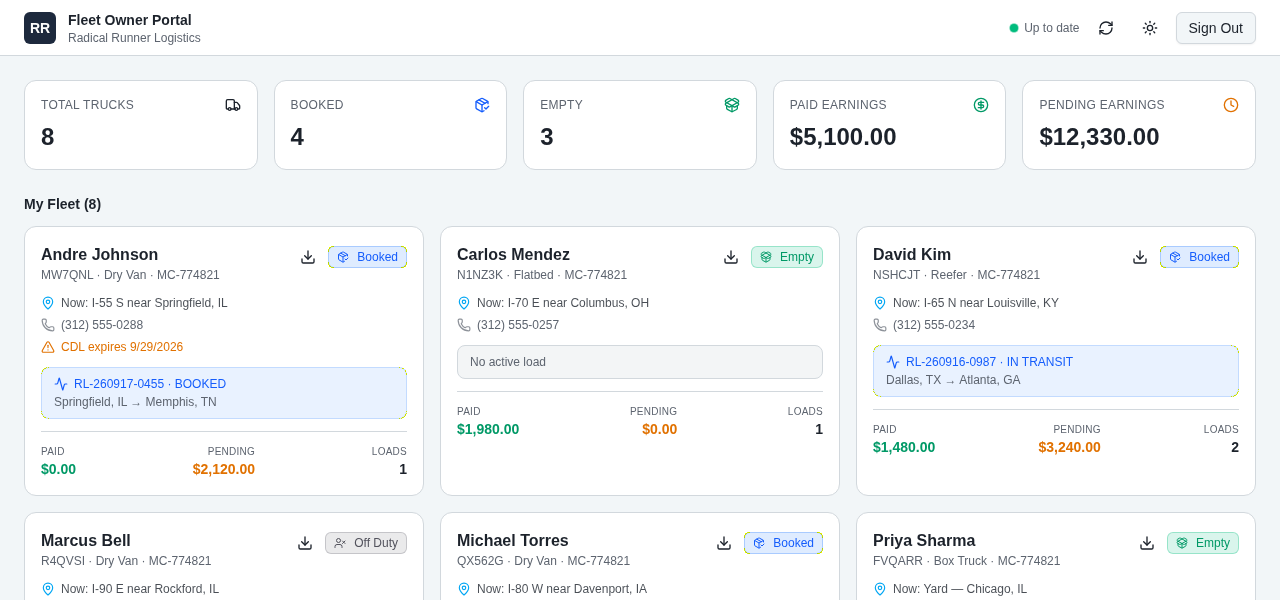
Task: Click Andre Johnson's Booked status badge
Action: coord(367,257)
